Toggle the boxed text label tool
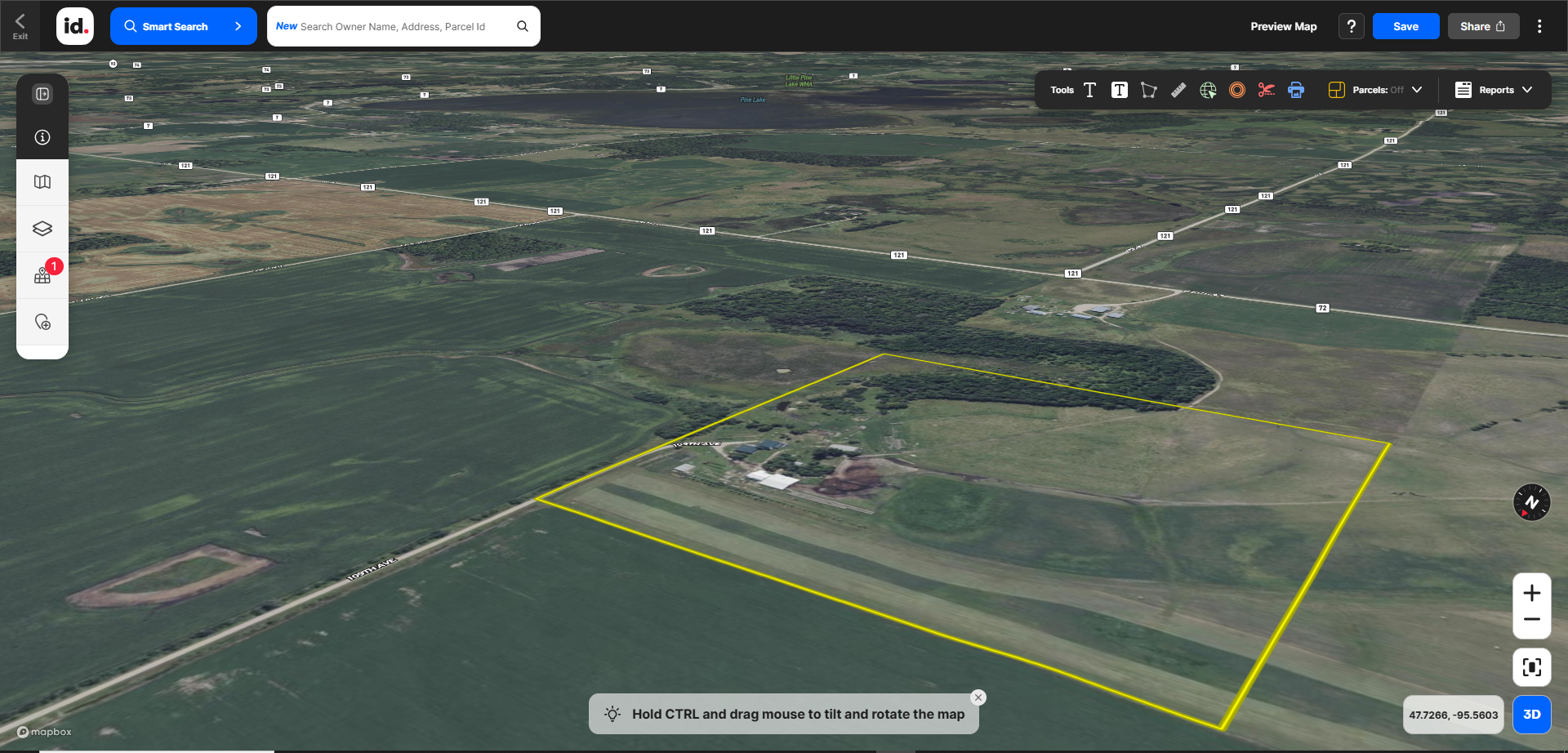This screenshot has height=753, width=1568. [1119, 91]
